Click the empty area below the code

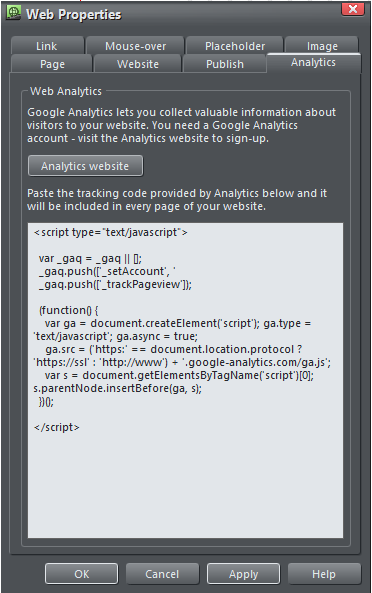pos(185,486)
